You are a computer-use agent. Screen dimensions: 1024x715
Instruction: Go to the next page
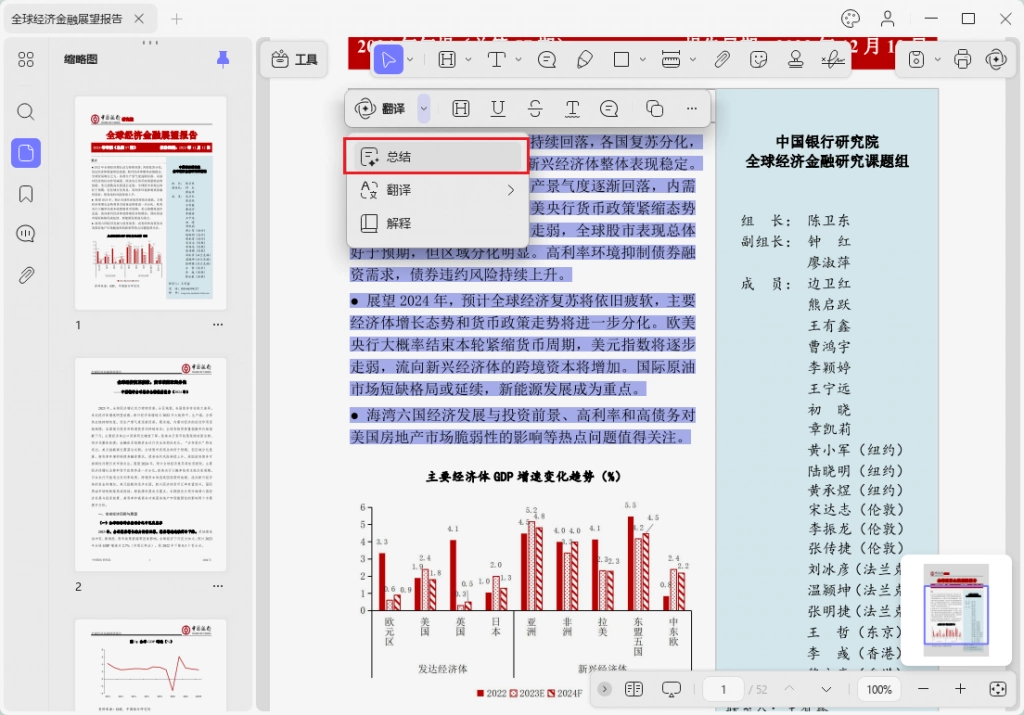click(x=826, y=689)
